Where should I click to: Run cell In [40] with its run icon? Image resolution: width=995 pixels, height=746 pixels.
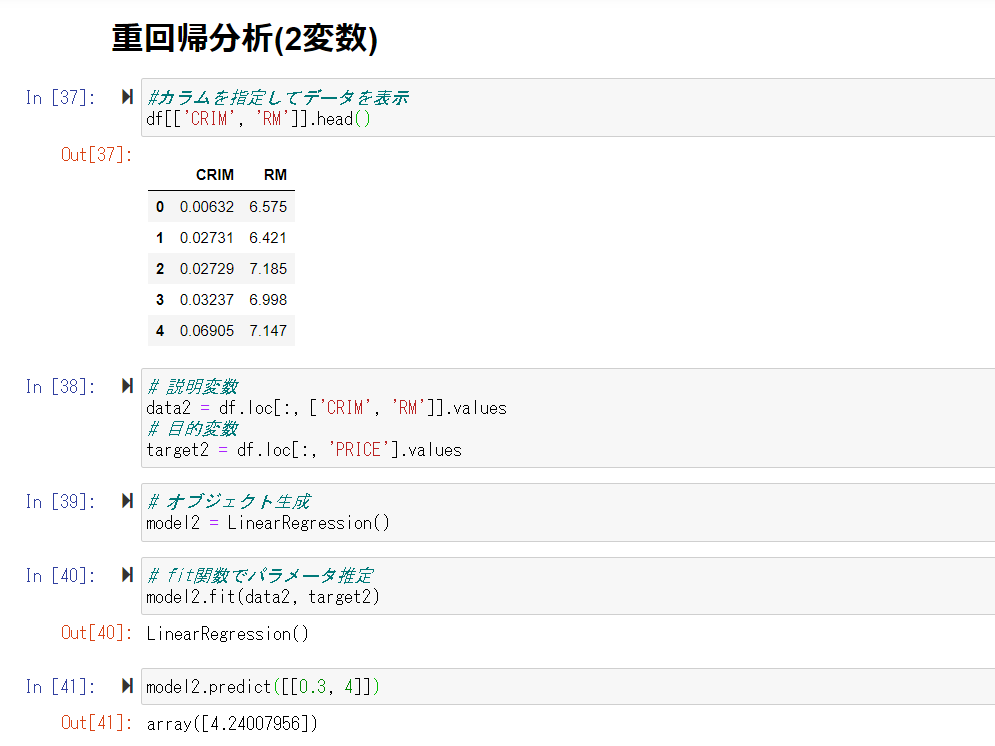(x=128, y=575)
